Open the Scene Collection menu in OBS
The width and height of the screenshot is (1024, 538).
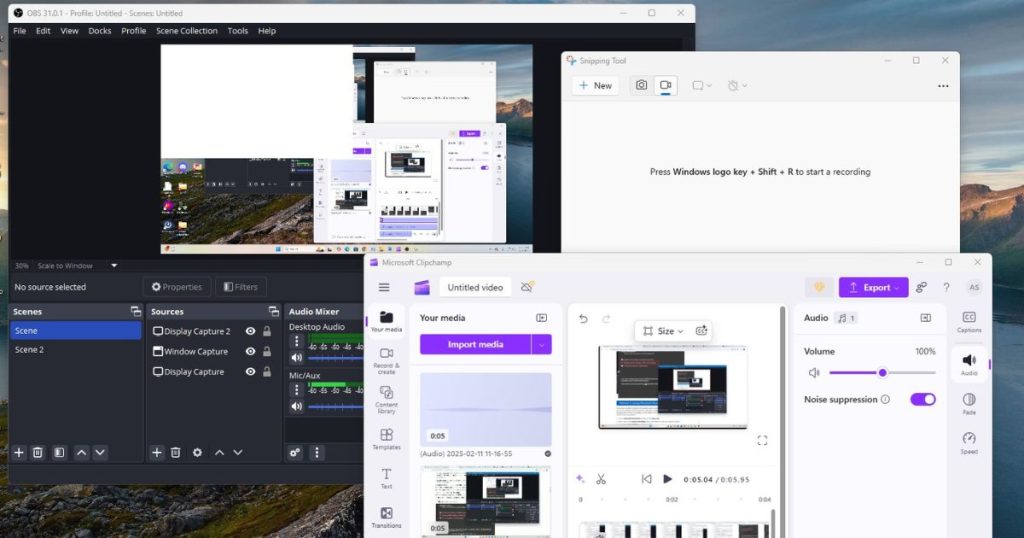click(187, 31)
